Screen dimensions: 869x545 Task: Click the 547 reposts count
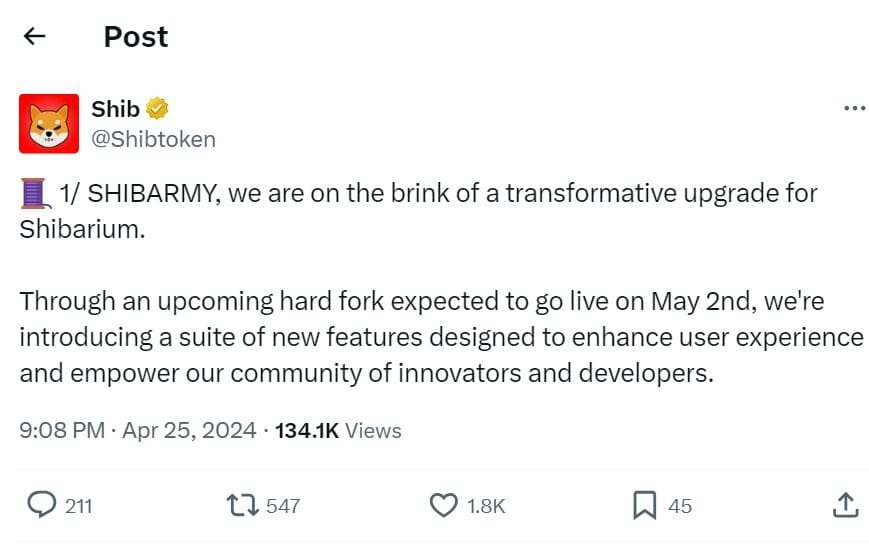point(283,507)
